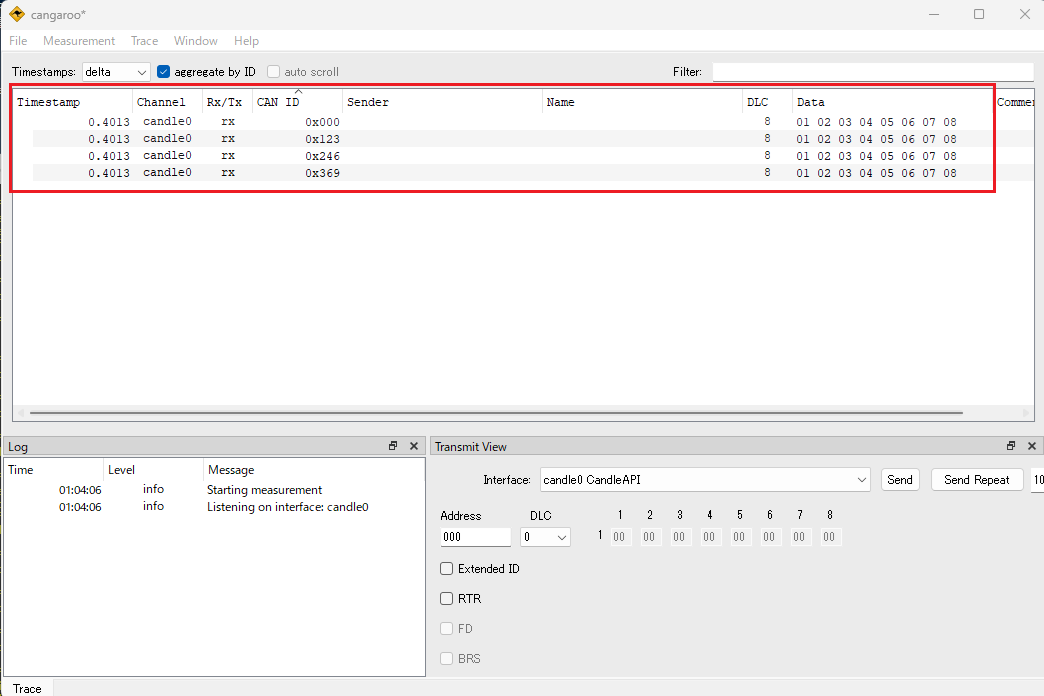Click data byte 3 field
Image resolution: width=1044 pixels, height=696 pixels.
[680, 537]
